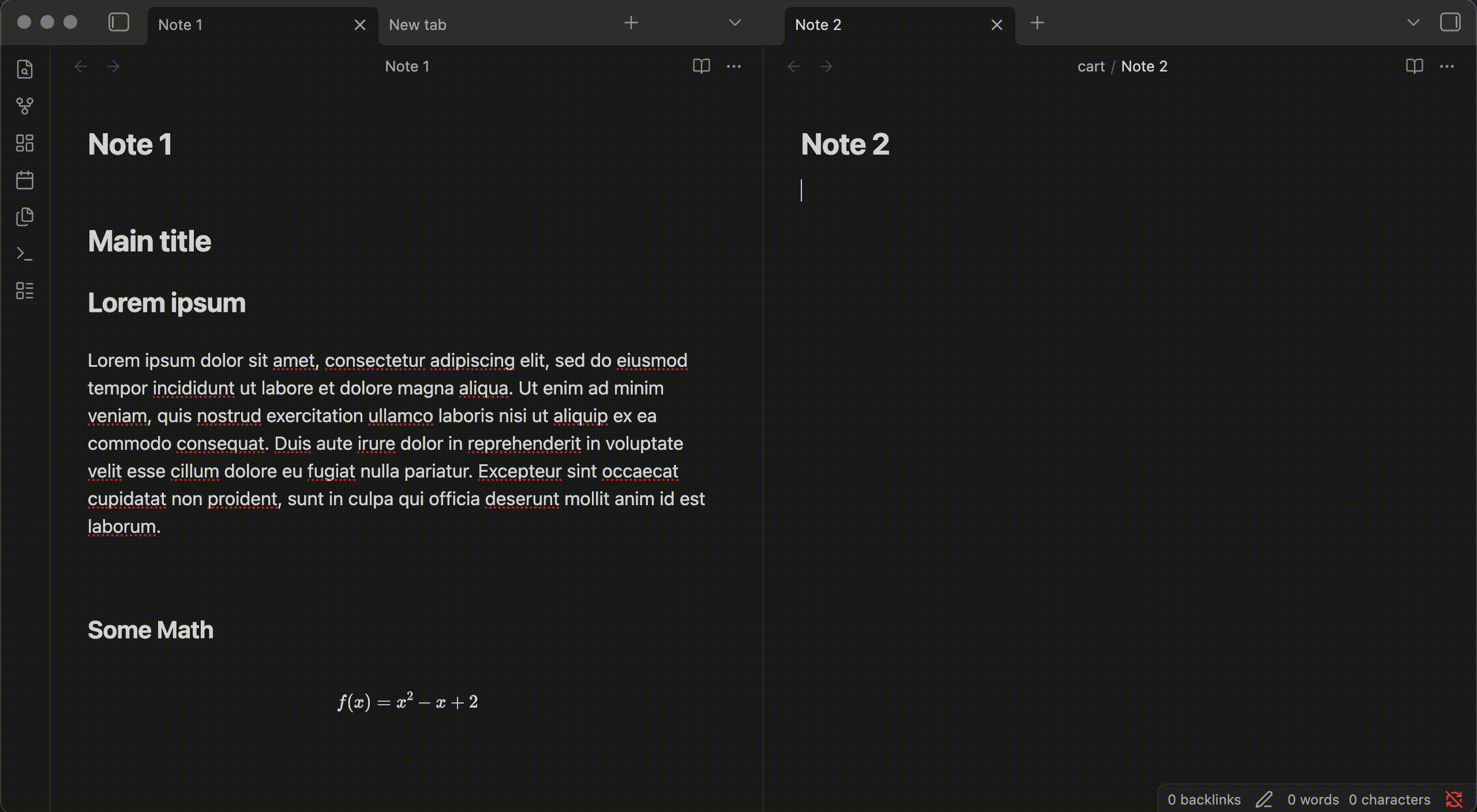Expand the right pane tab list chevron

coord(1413,23)
